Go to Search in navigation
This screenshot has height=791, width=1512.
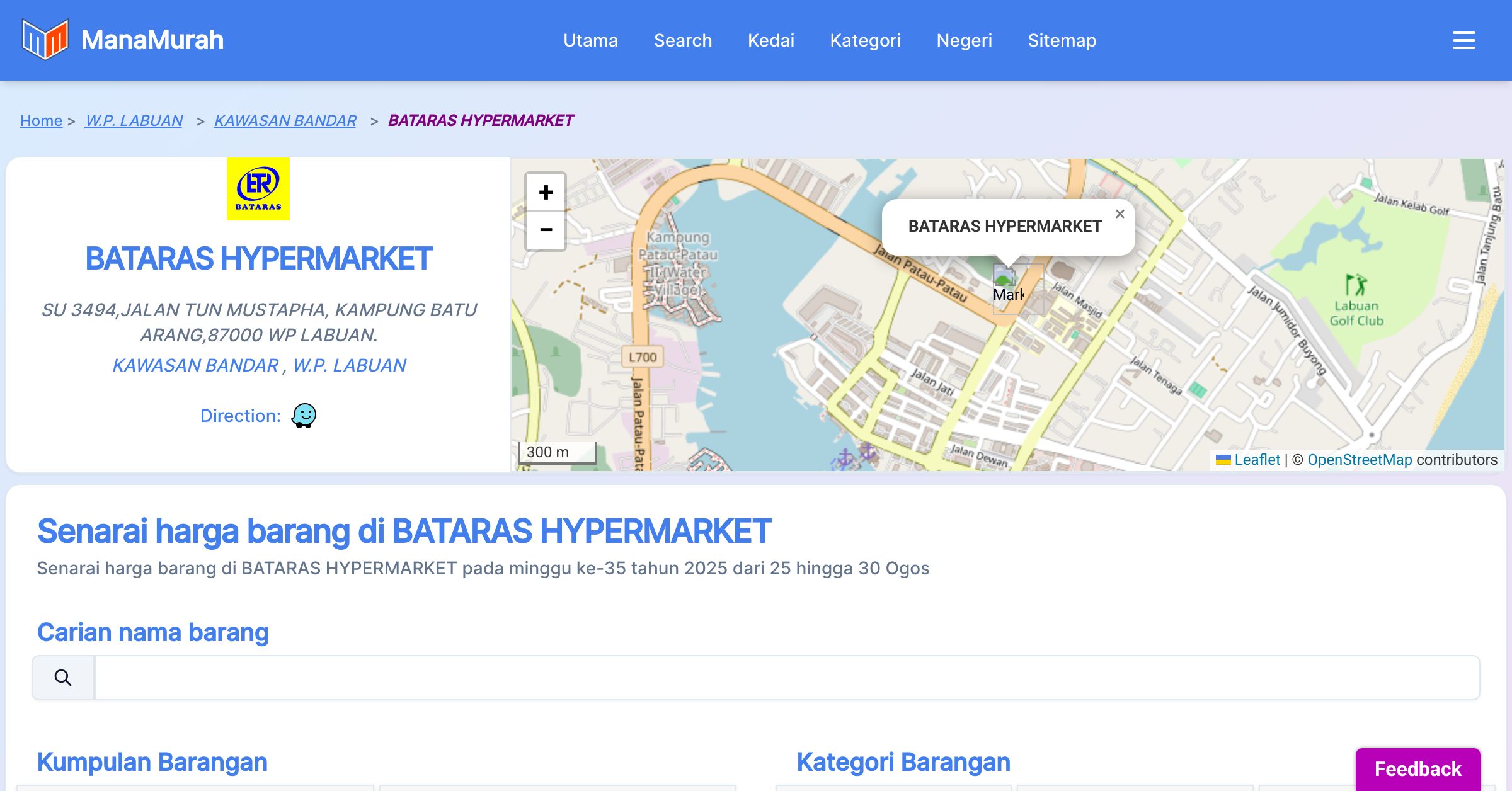[683, 40]
